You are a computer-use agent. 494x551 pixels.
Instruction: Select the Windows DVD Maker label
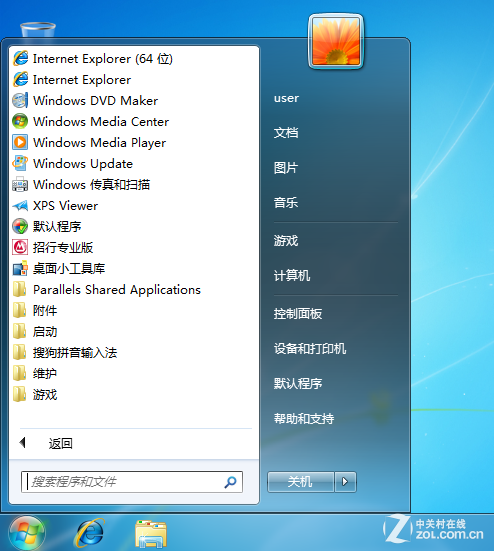point(95,101)
